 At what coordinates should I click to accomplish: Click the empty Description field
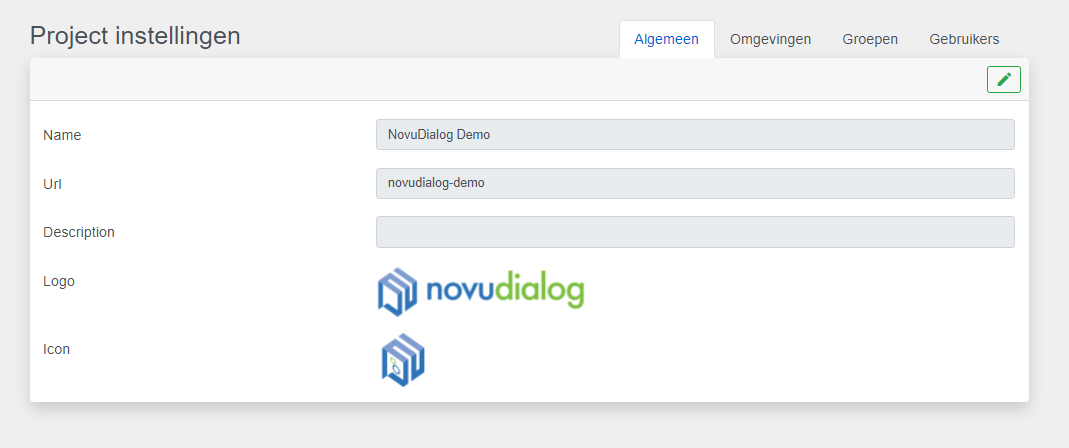point(695,232)
